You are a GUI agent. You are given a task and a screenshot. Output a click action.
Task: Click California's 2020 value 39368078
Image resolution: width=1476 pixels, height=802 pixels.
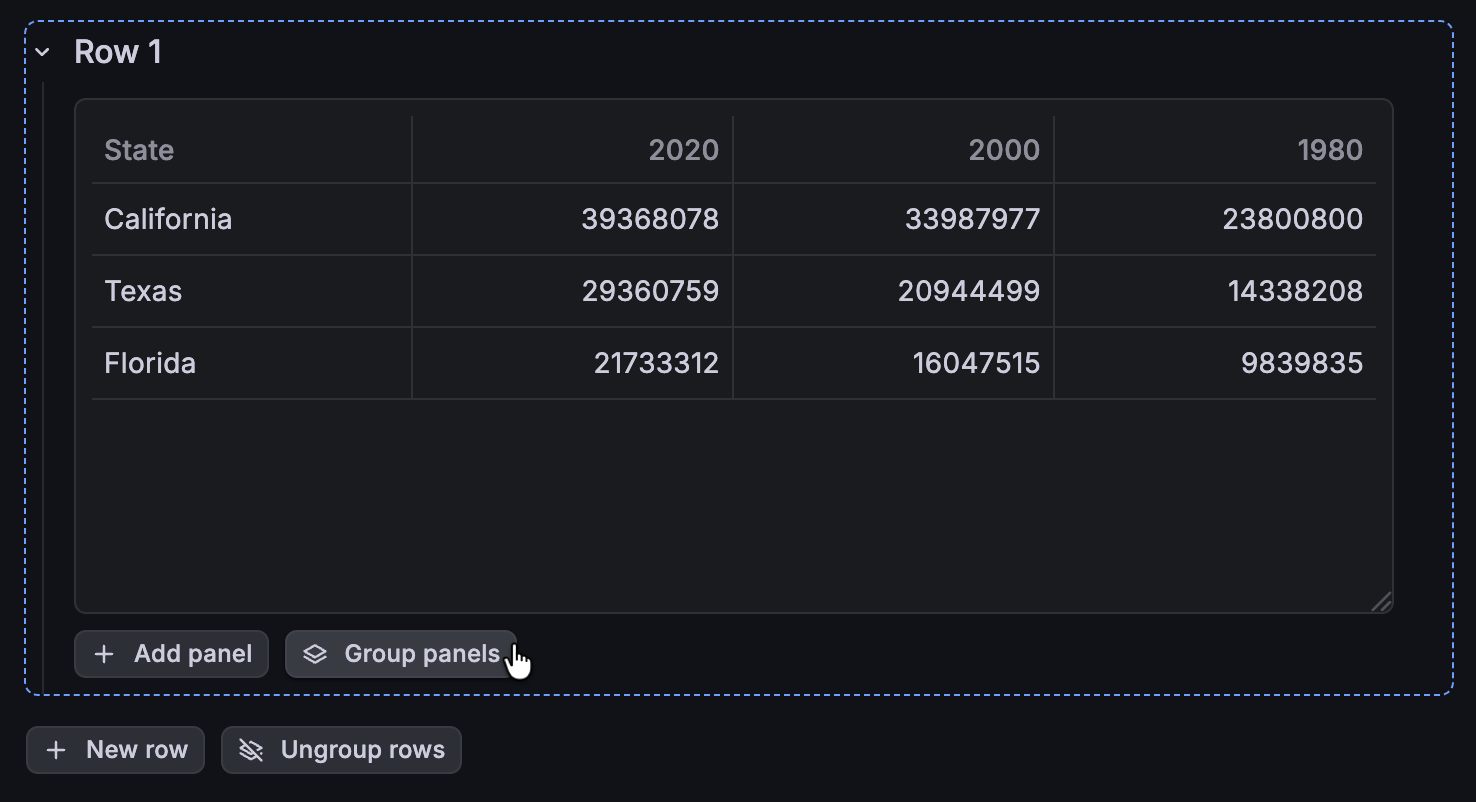pos(650,219)
